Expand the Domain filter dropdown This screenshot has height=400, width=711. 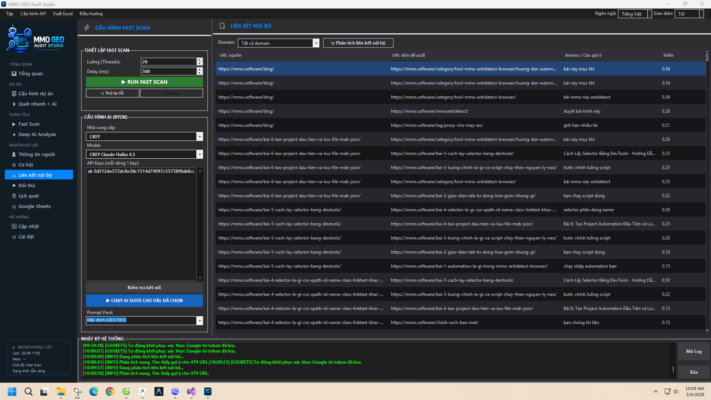click(316, 43)
